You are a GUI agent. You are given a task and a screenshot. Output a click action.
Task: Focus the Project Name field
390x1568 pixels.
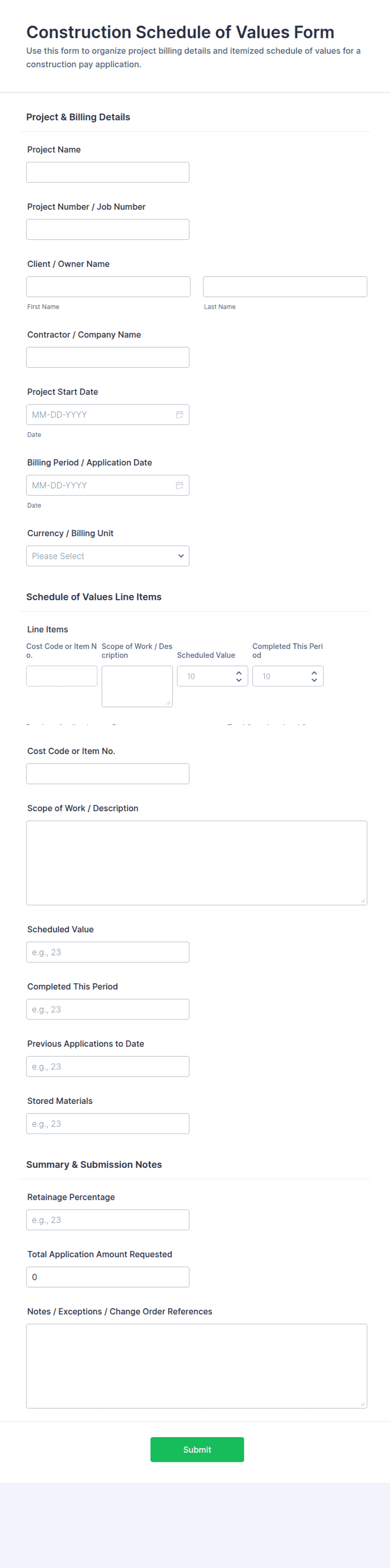(x=108, y=172)
